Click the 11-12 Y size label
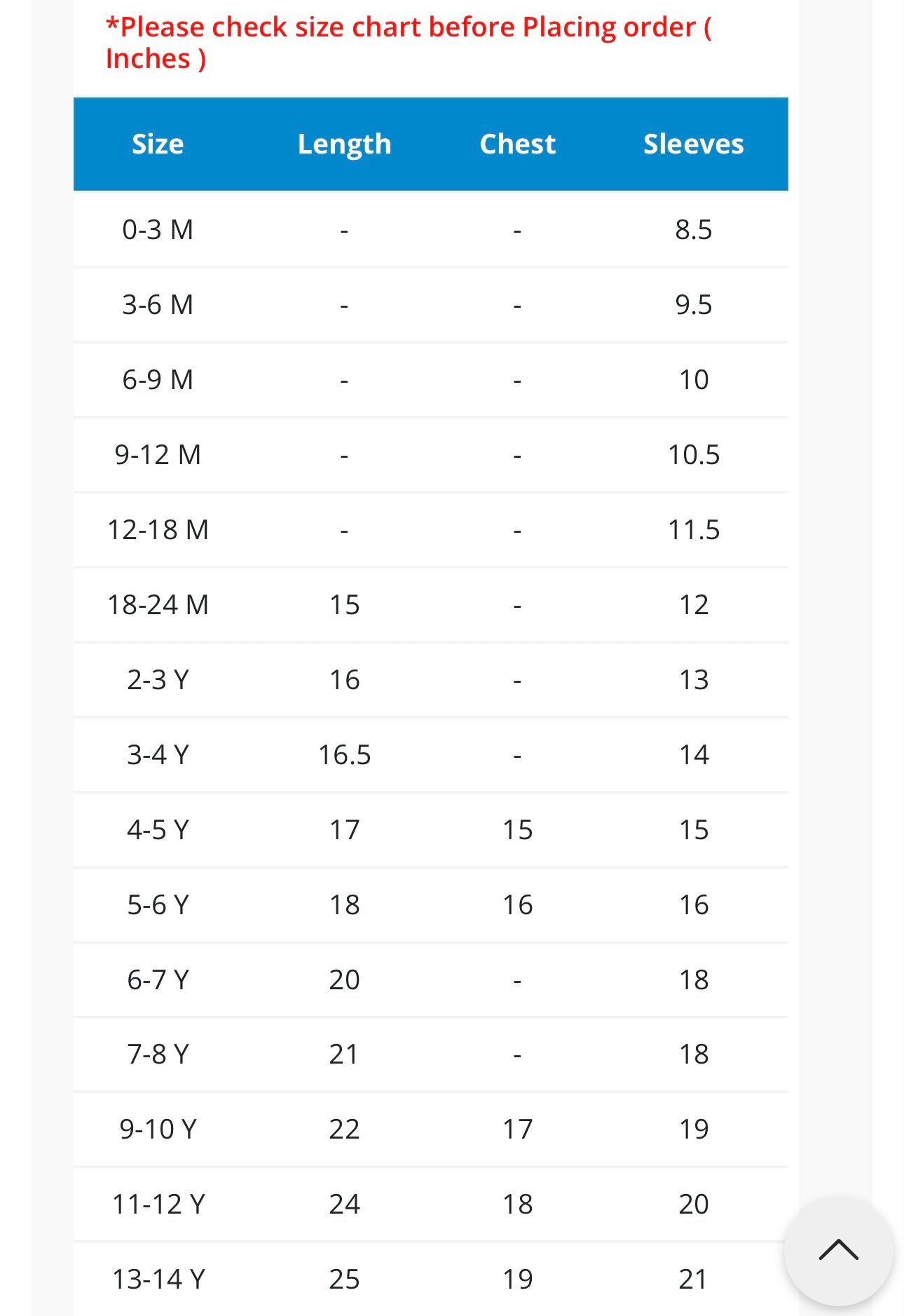This screenshot has height=1316, width=904. point(158,1205)
